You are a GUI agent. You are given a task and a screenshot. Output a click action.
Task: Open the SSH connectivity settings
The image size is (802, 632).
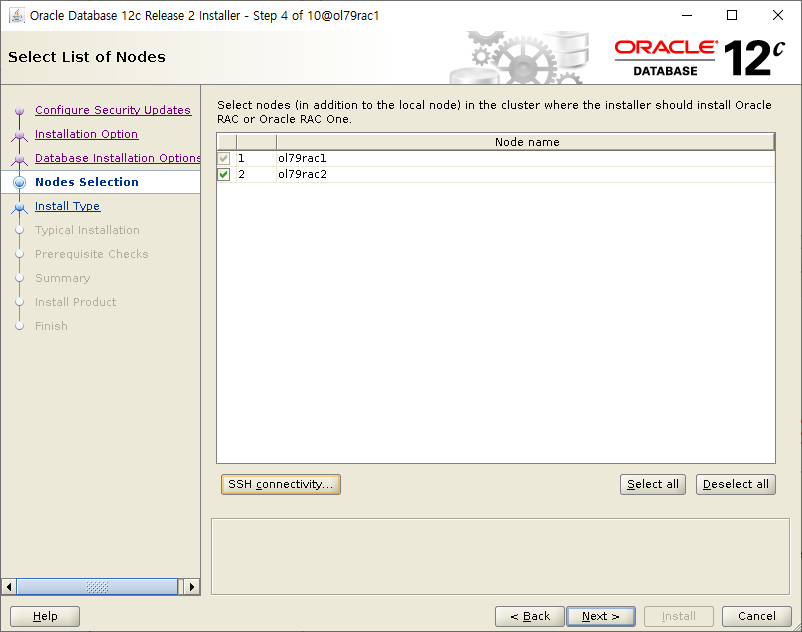coord(281,484)
